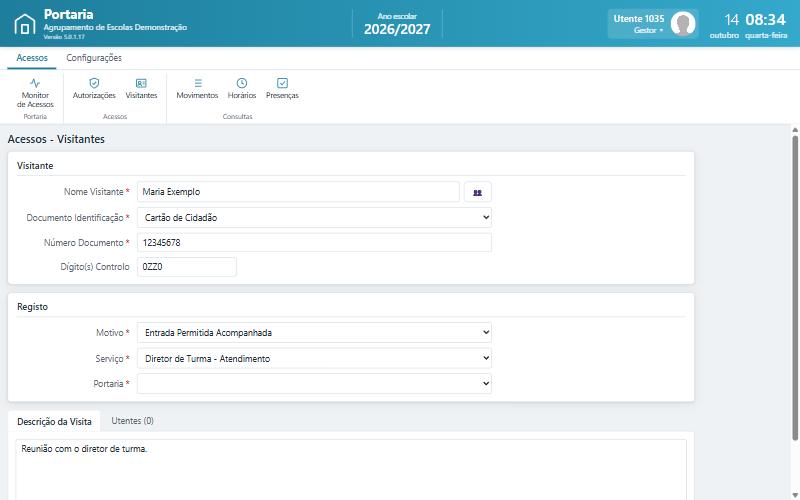Screen dimensions: 800x500
Task: Switch to the Acessos tab
Action: click(32, 58)
